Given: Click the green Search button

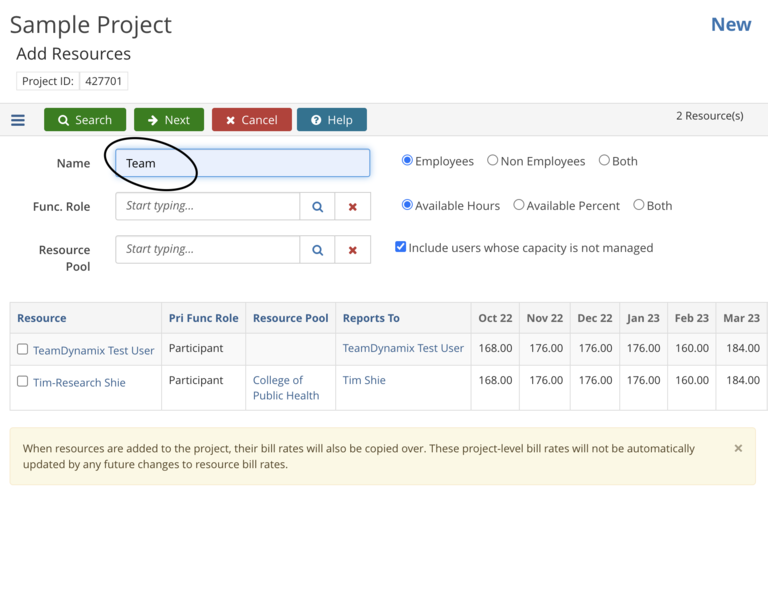Looking at the screenshot, I should pos(85,120).
